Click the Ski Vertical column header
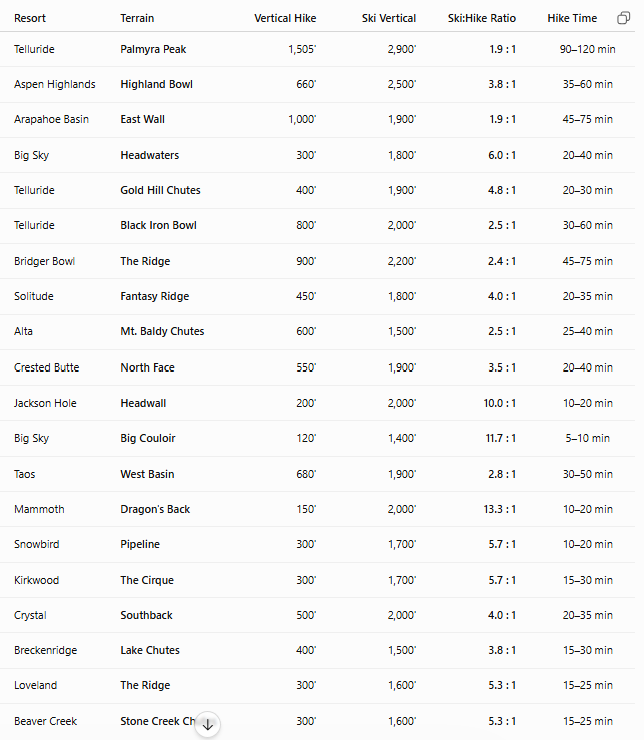Screen dimensions: 644x740 click(x=389, y=18)
